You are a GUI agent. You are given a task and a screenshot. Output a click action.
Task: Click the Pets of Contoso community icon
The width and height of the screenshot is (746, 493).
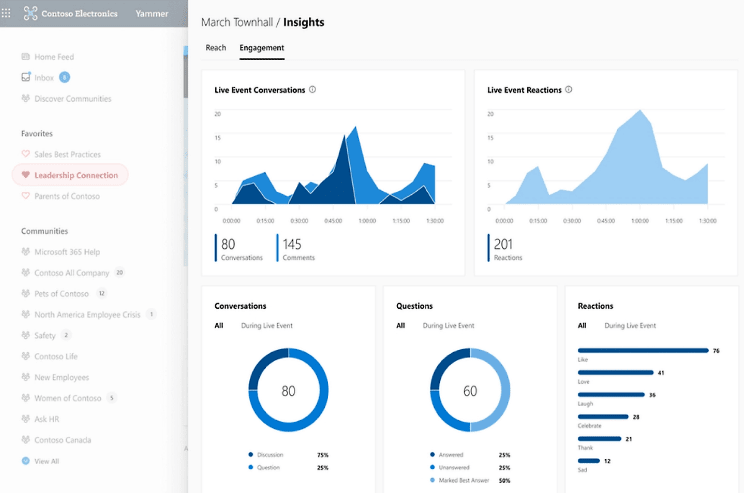pos(26,293)
